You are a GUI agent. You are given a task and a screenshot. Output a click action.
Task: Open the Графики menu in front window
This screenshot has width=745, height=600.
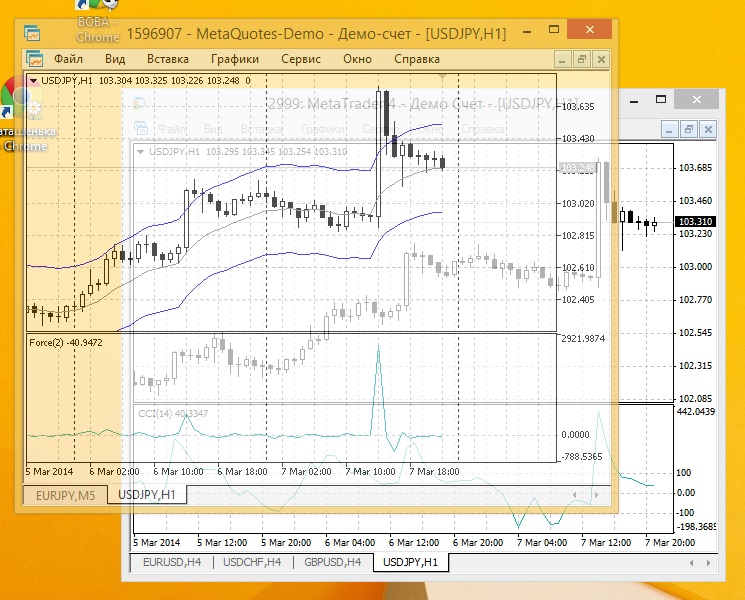tap(235, 59)
